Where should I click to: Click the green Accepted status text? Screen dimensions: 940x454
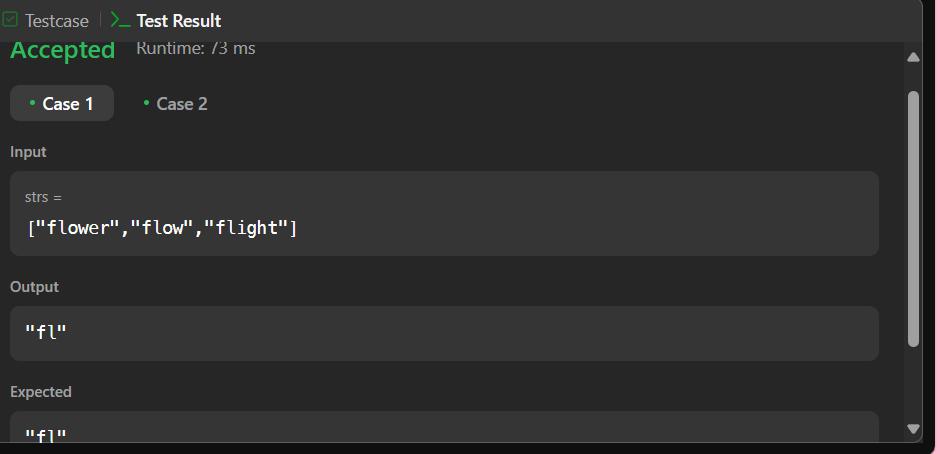pos(62,50)
